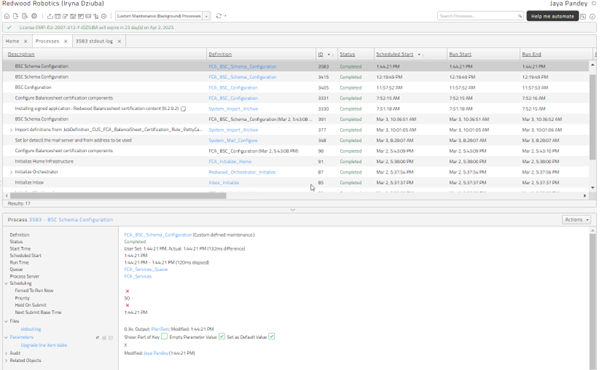The height and width of the screenshot is (370, 602).
Task: Open the stdout.log file link
Action: pyautogui.click(x=31, y=329)
